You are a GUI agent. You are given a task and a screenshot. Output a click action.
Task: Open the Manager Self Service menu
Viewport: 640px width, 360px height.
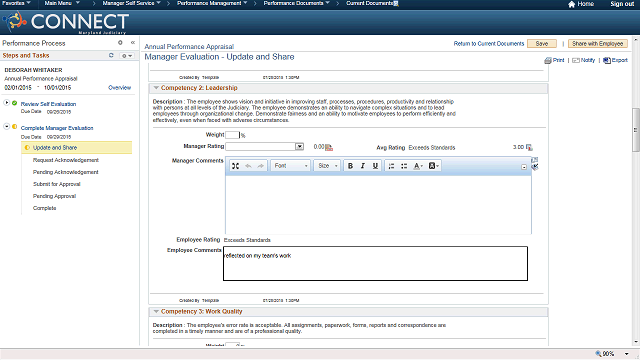pos(131,3)
